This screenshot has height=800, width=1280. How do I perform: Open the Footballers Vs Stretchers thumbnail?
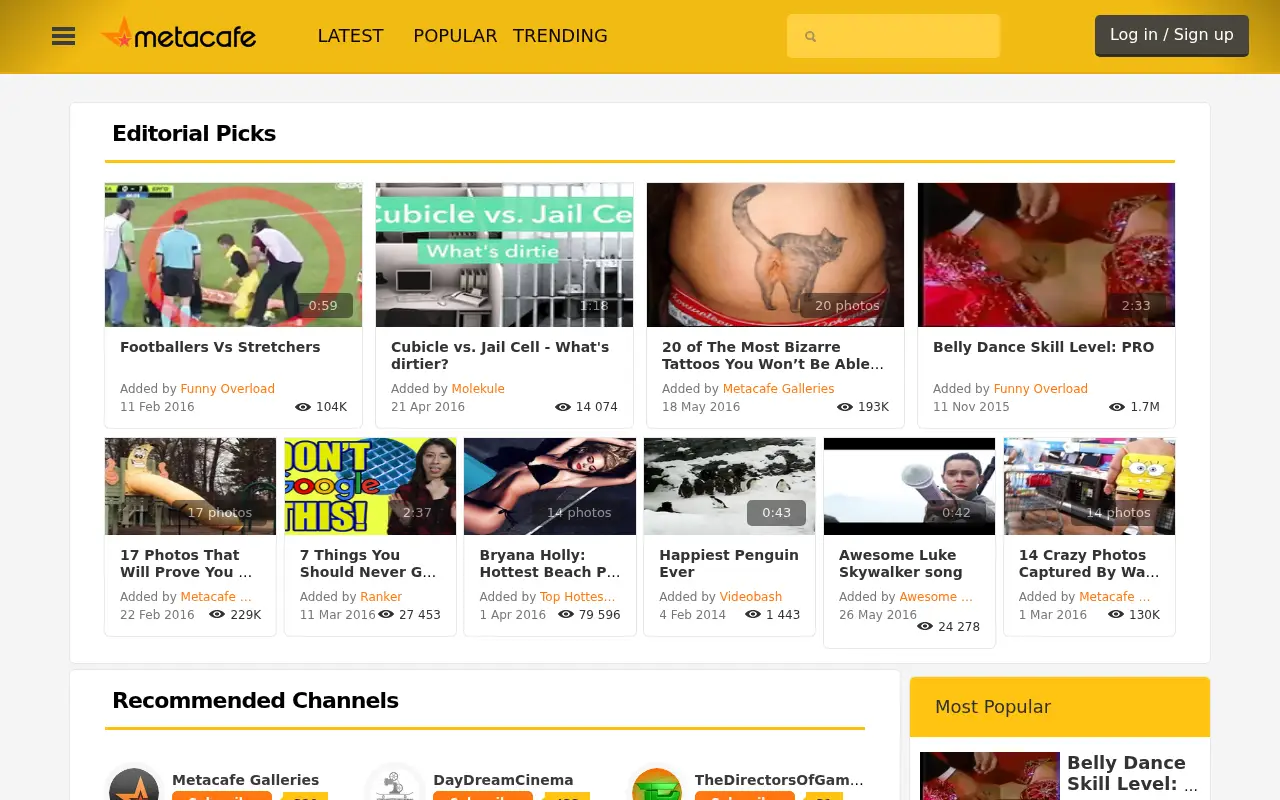233,255
